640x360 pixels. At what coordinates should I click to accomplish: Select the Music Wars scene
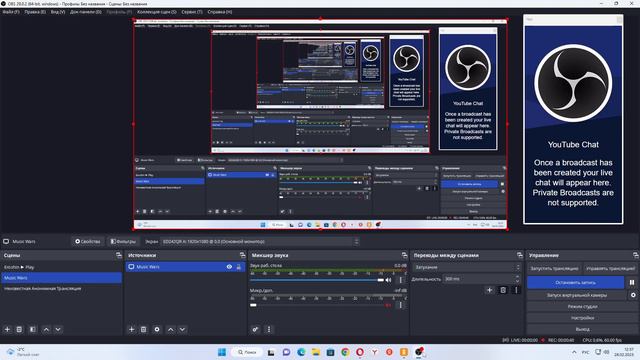(62, 278)
